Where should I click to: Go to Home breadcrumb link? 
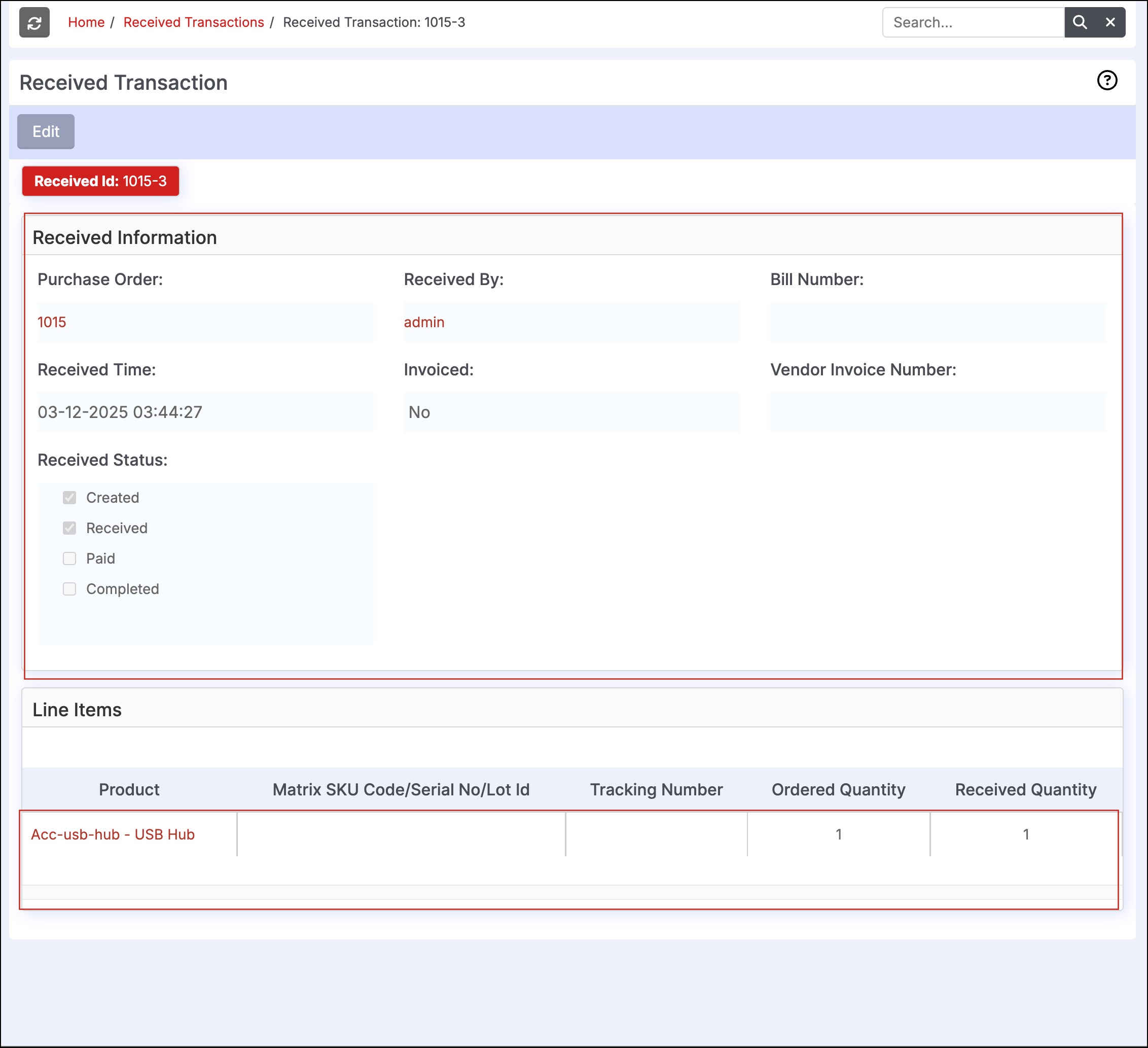coord(86,22)
